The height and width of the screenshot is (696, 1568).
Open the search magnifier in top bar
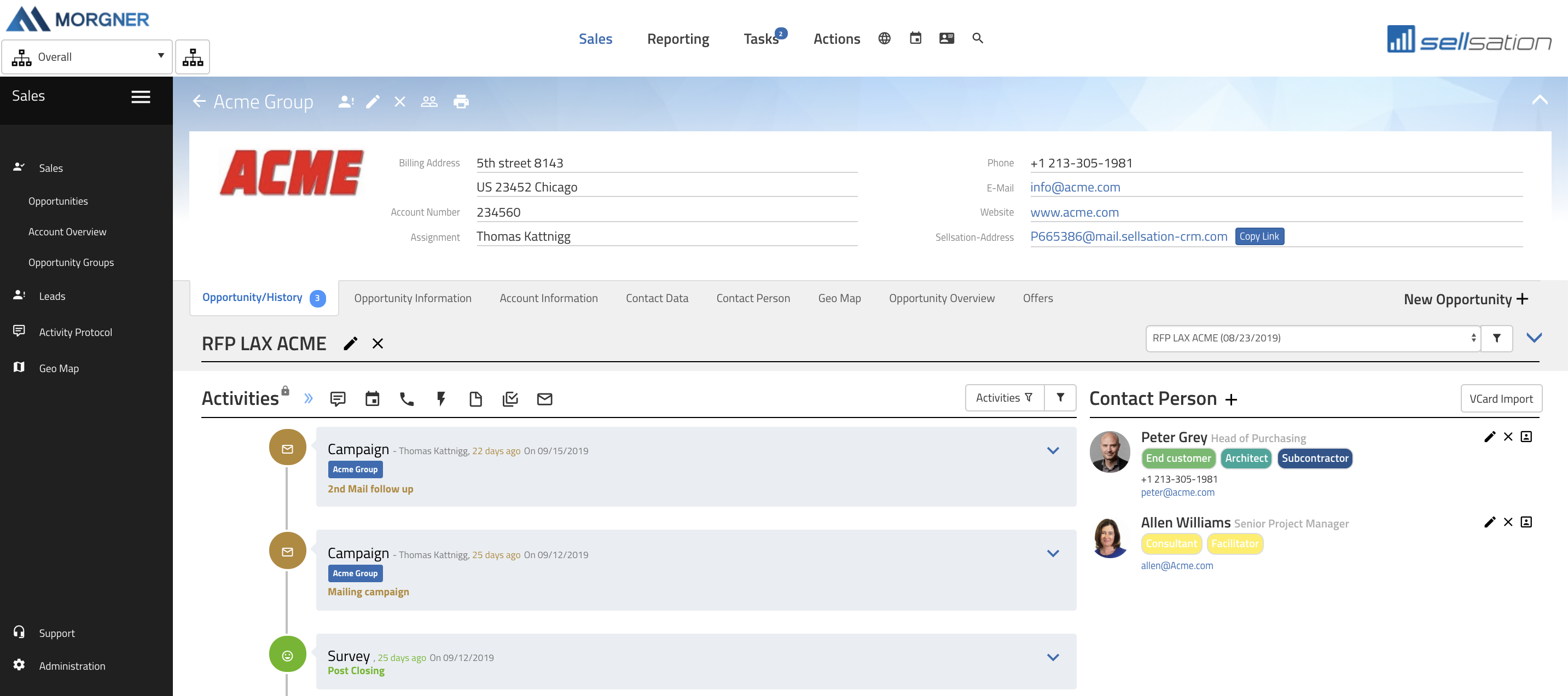[978, 38]
